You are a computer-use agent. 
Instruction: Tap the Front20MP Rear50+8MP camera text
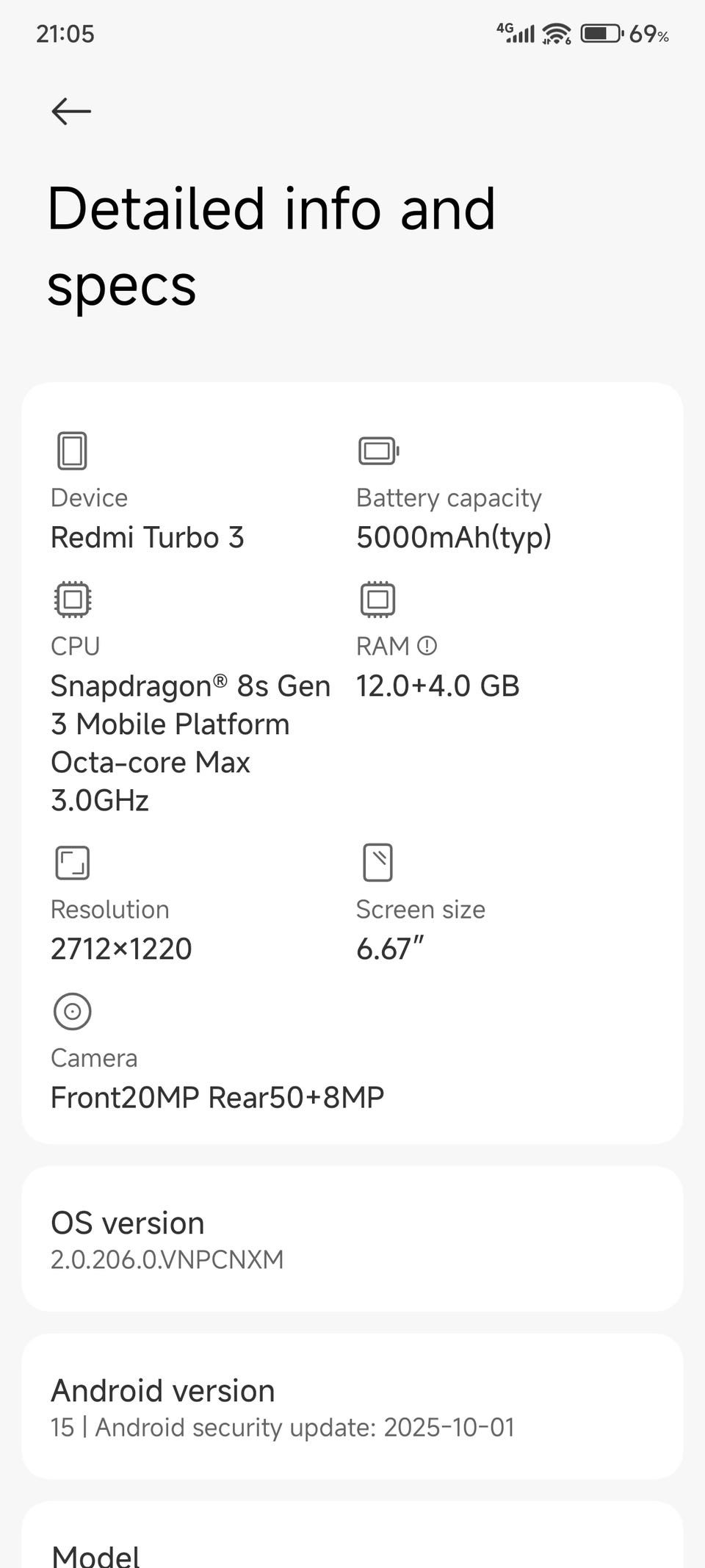[x=217, y=1098]
